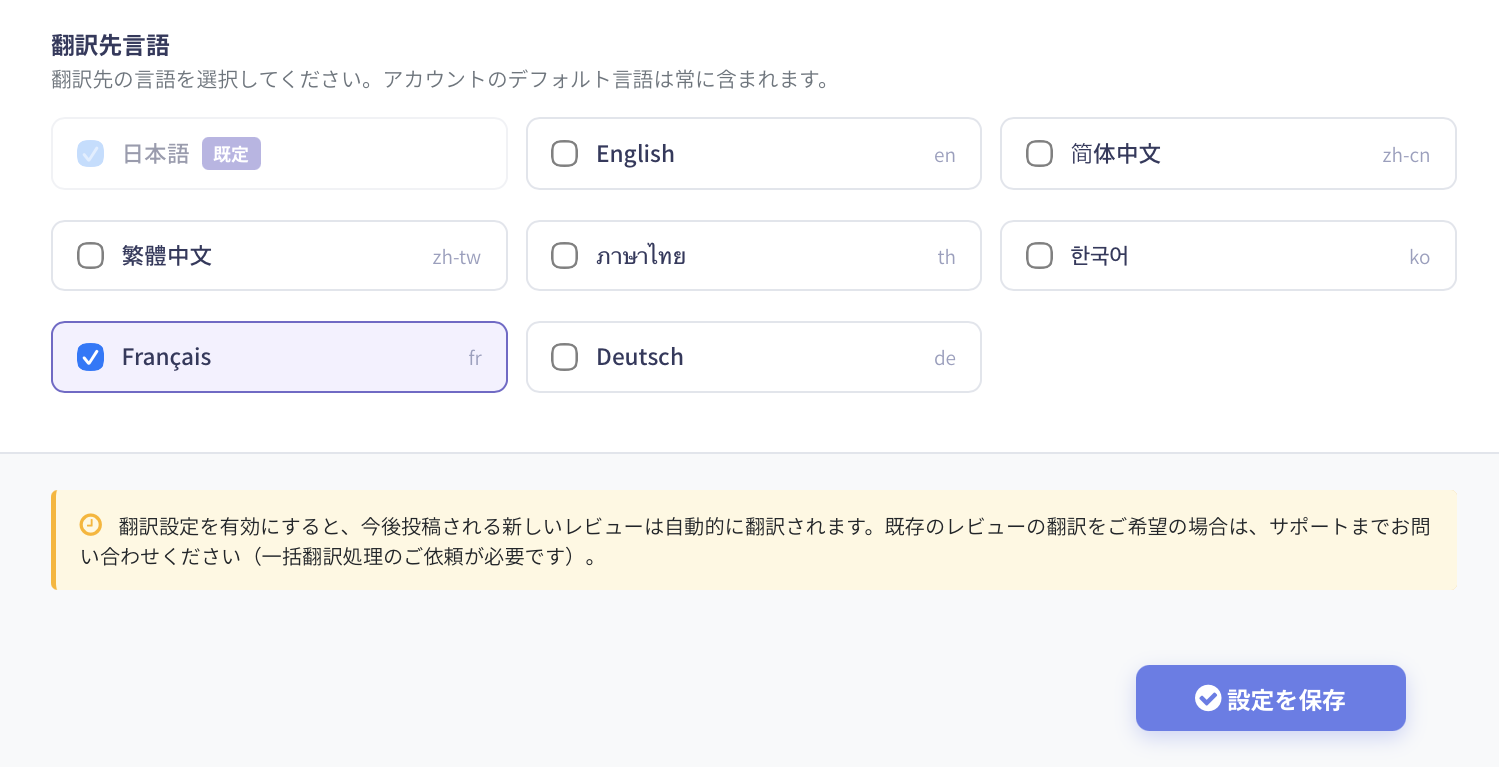Enable the Deutsch checkbox
This screenshot has width=1499, height=767.
565,357
